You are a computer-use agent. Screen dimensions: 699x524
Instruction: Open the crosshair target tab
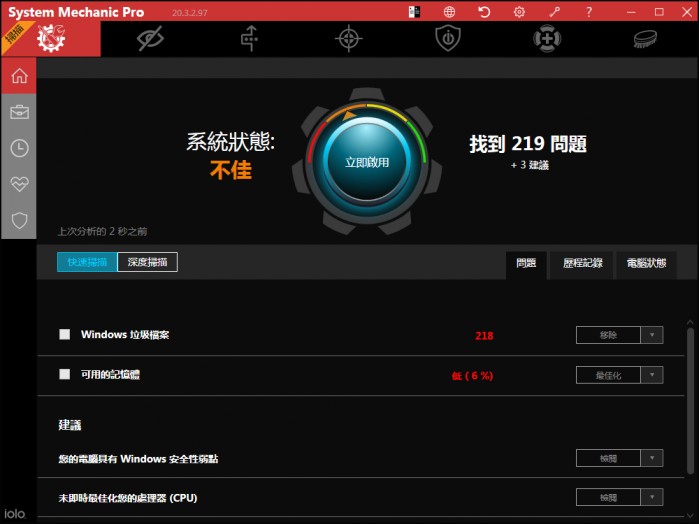[349, 38]
